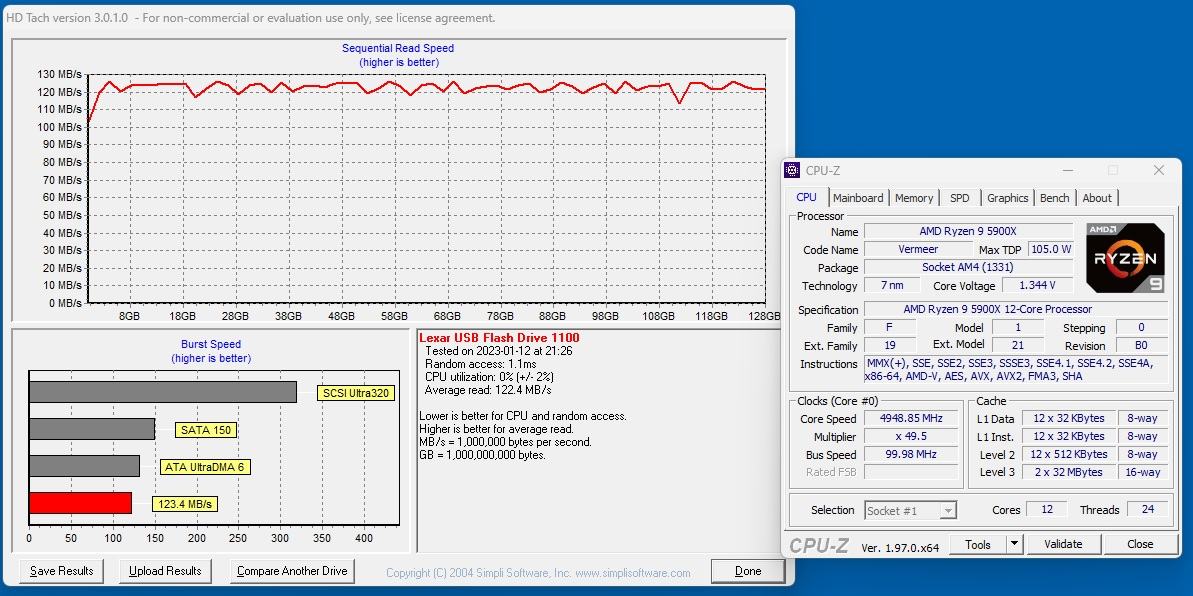Click the Package value Socket AM4 (1331)
Image resolution: width=1193 pixels, height=596 pixels.
(968, 267)
